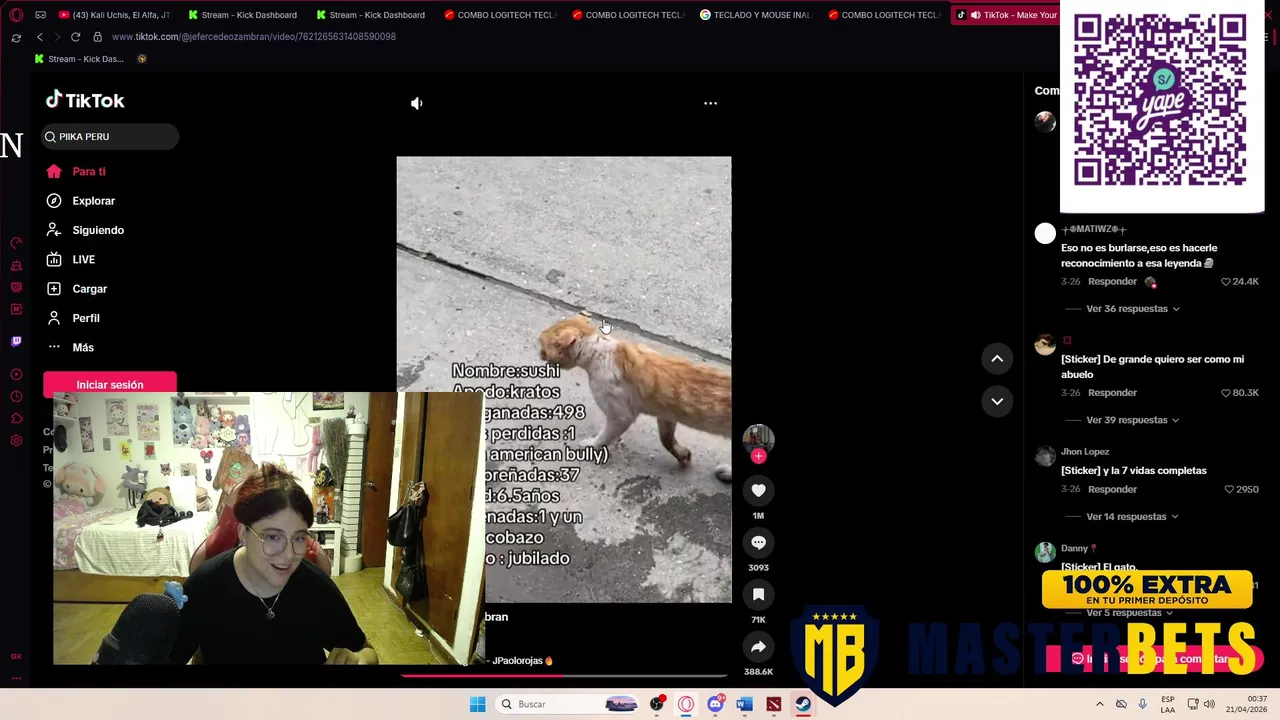Viewport: 1280px width, 720px height.
Task: Open GX Control in Opera sidebar
Action: tap(16, 243)
